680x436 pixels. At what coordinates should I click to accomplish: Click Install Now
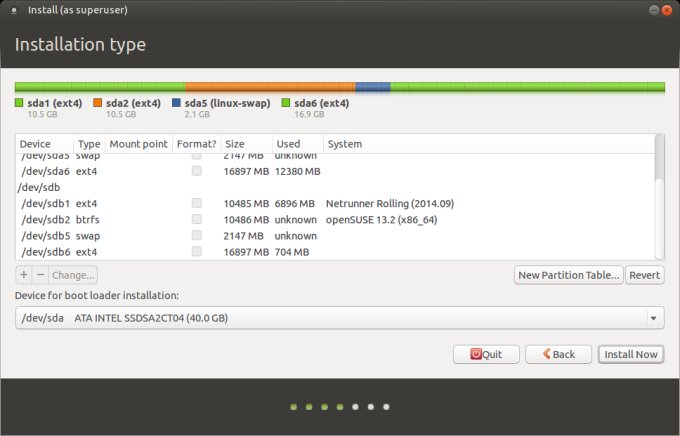(x=631, y=354)
